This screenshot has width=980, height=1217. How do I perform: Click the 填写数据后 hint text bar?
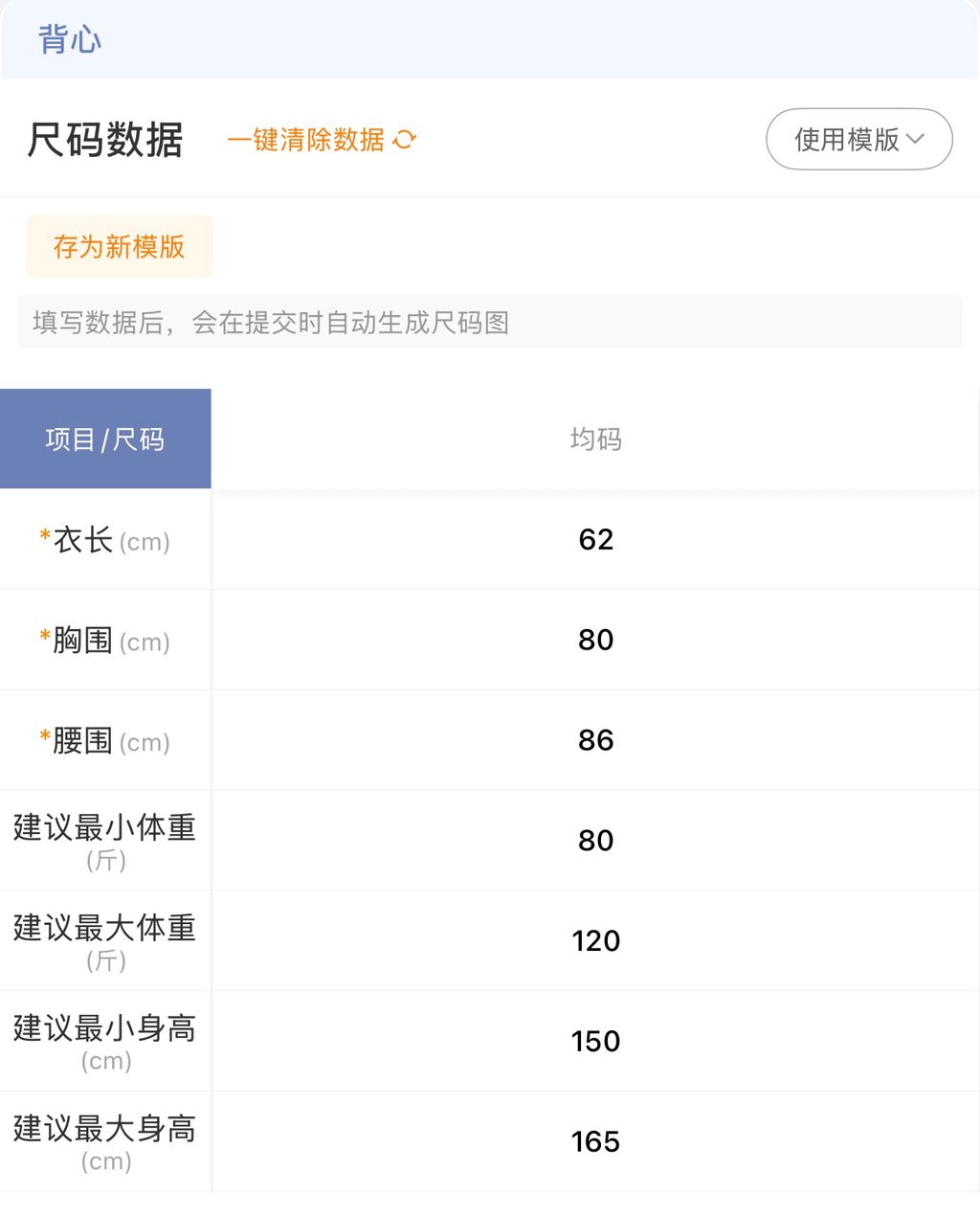489,323
